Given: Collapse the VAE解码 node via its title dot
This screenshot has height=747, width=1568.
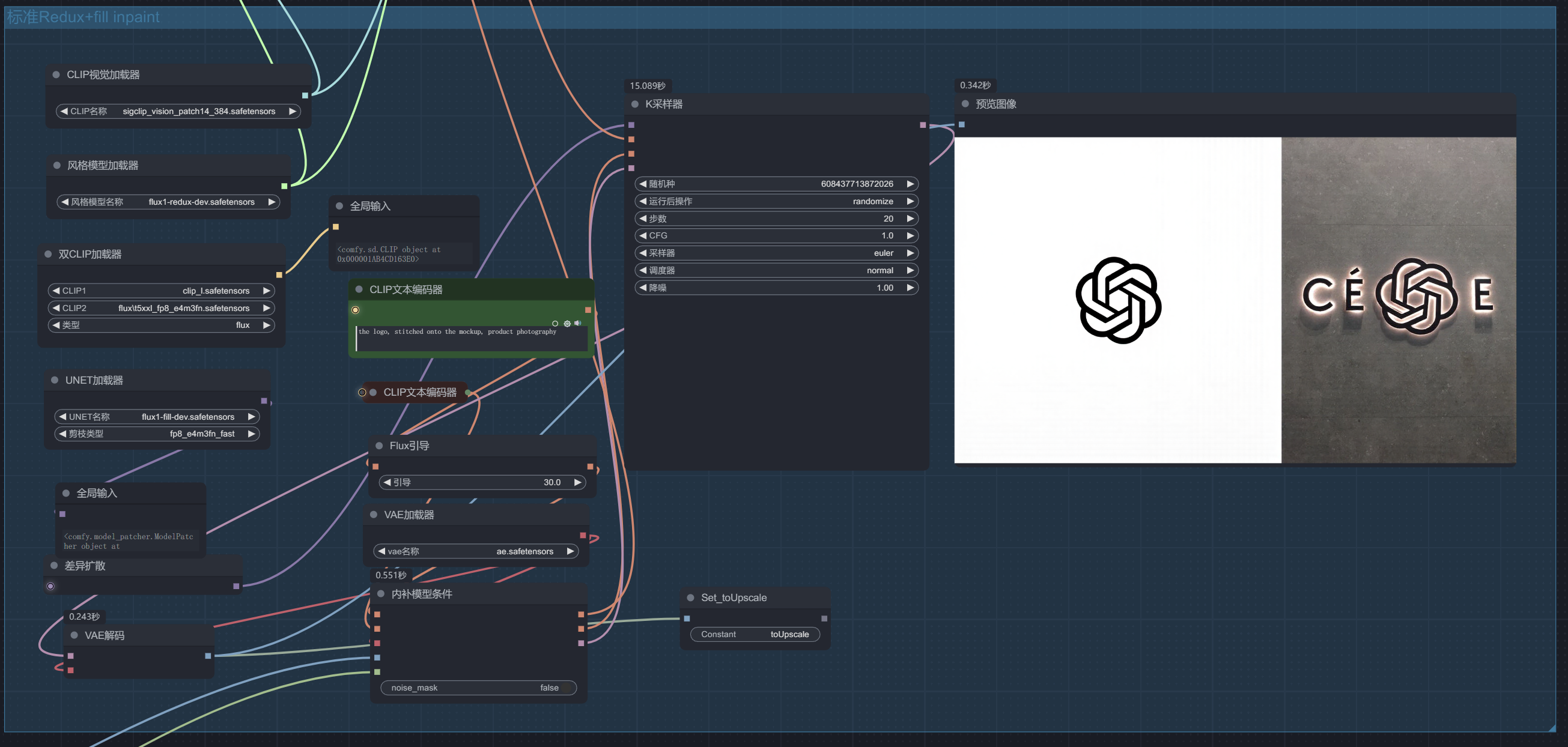Looking at the screenshot, I should click(x=74, y=635).
